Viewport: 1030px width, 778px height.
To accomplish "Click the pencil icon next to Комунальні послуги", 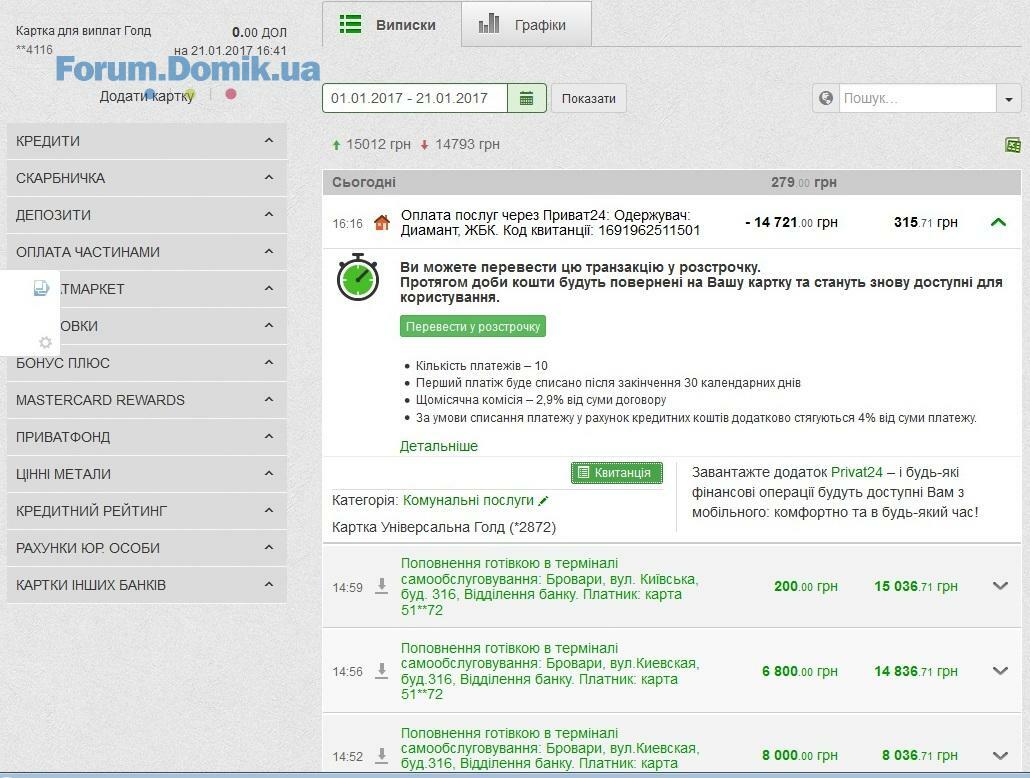I will (x=544, y=501).
